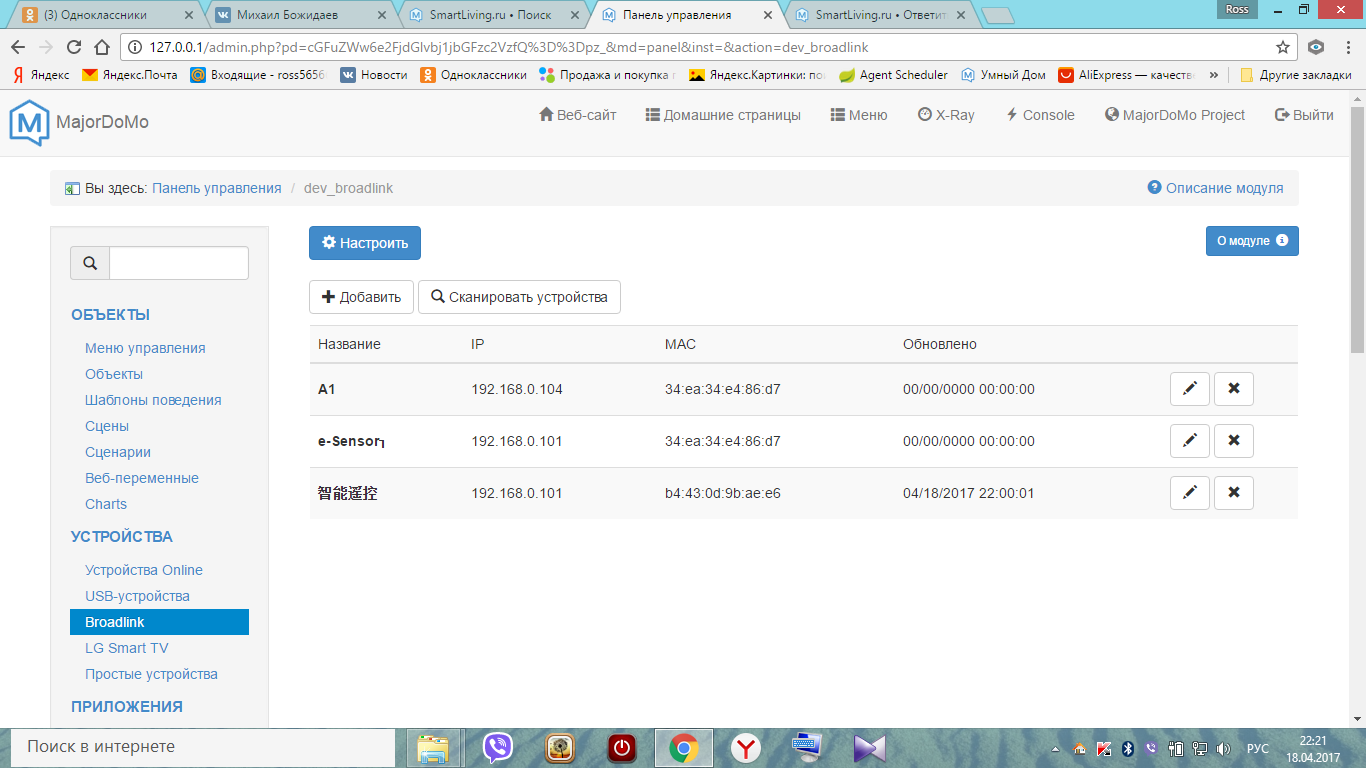Show more bookmarks via chevron
The height and width of the screenshot is (768, 1366).
point(1214,75)
